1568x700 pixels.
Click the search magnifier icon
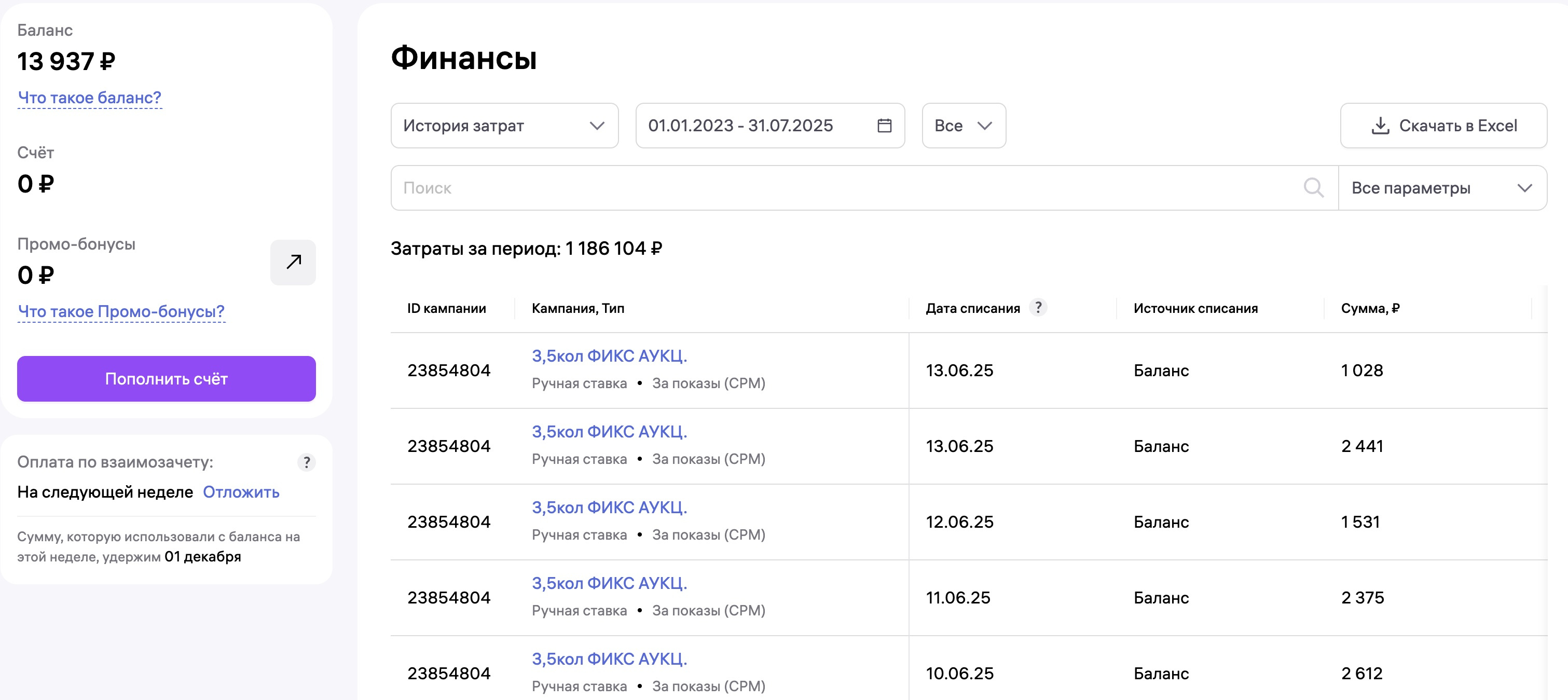pos(1313,187)
